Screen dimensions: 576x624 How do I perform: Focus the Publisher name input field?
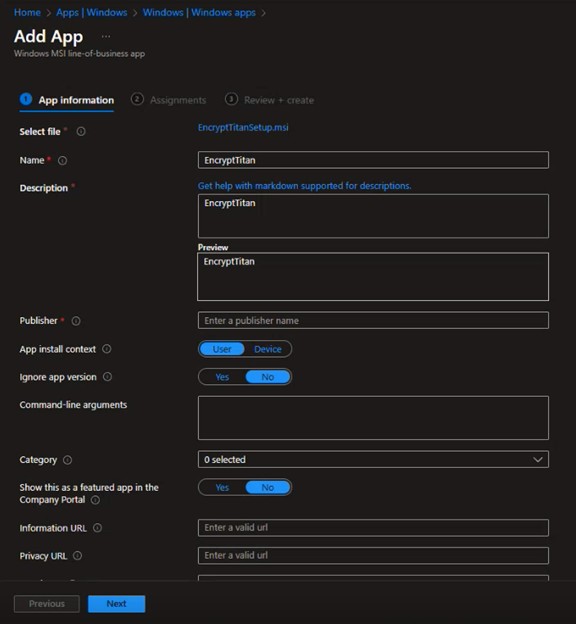pyautogui.click(x=373, y=320)
